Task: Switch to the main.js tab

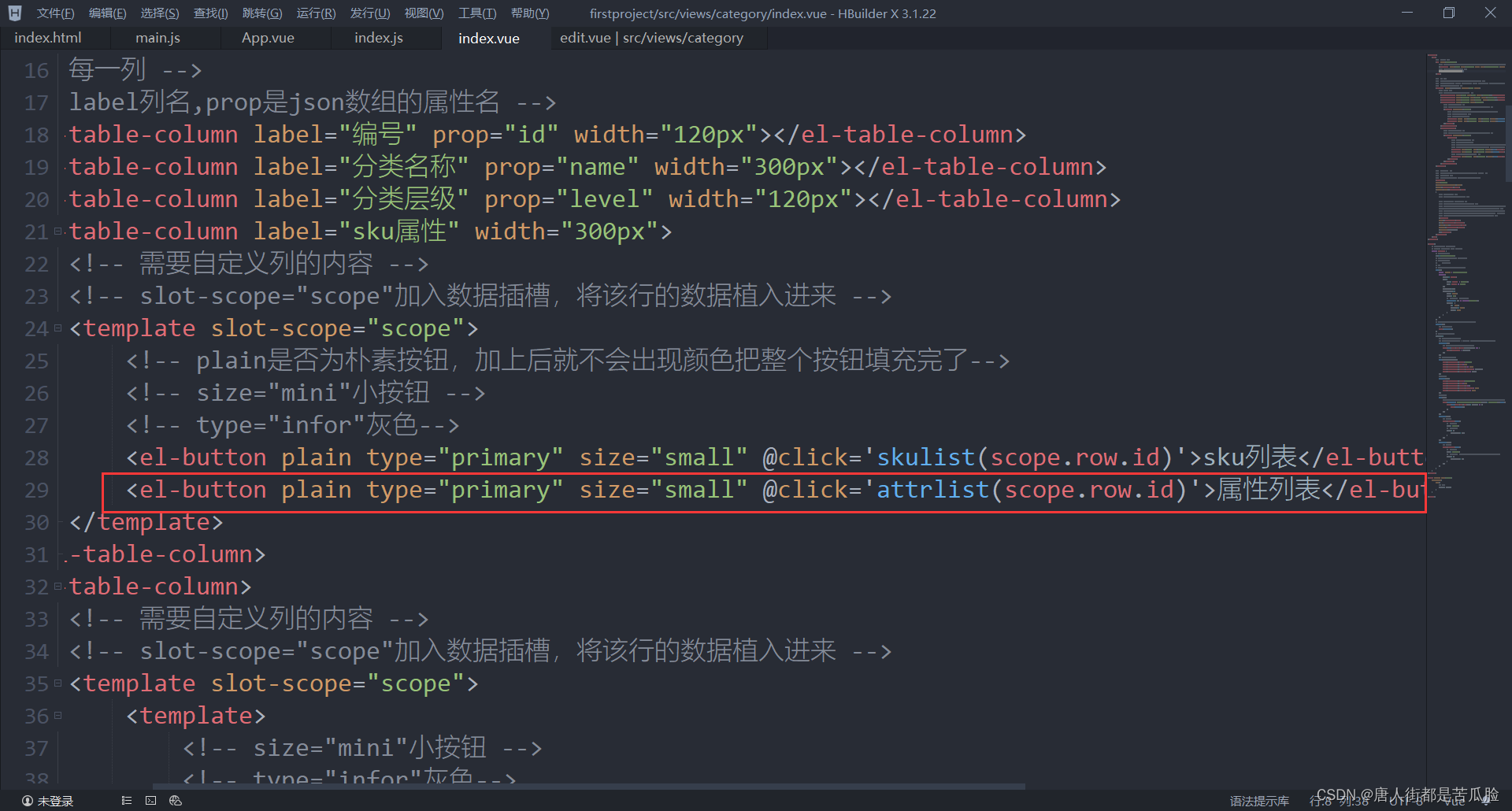Action: (x=157, y=38)
